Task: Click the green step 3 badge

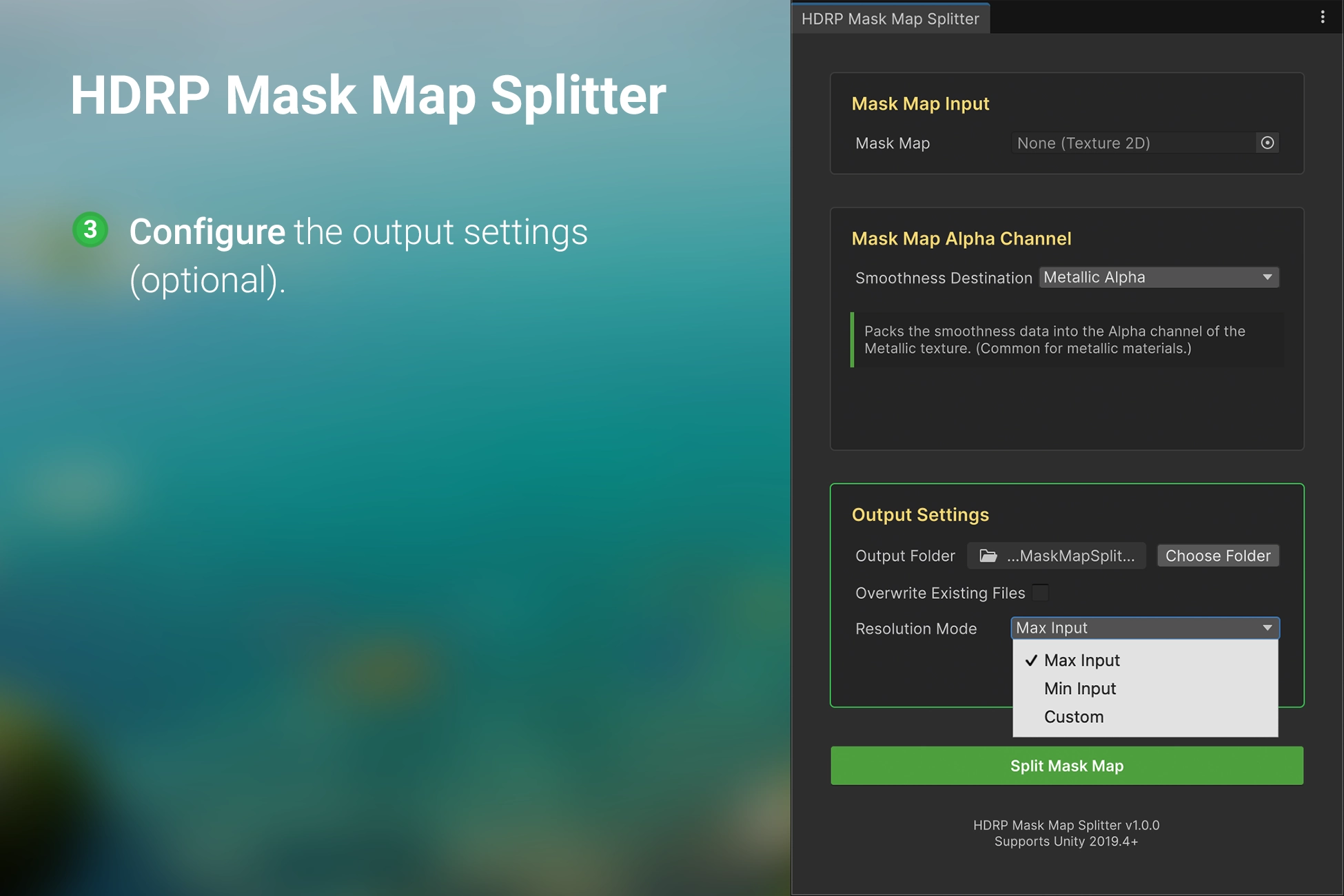Action: pyautogui.click(x=90, y=230)
